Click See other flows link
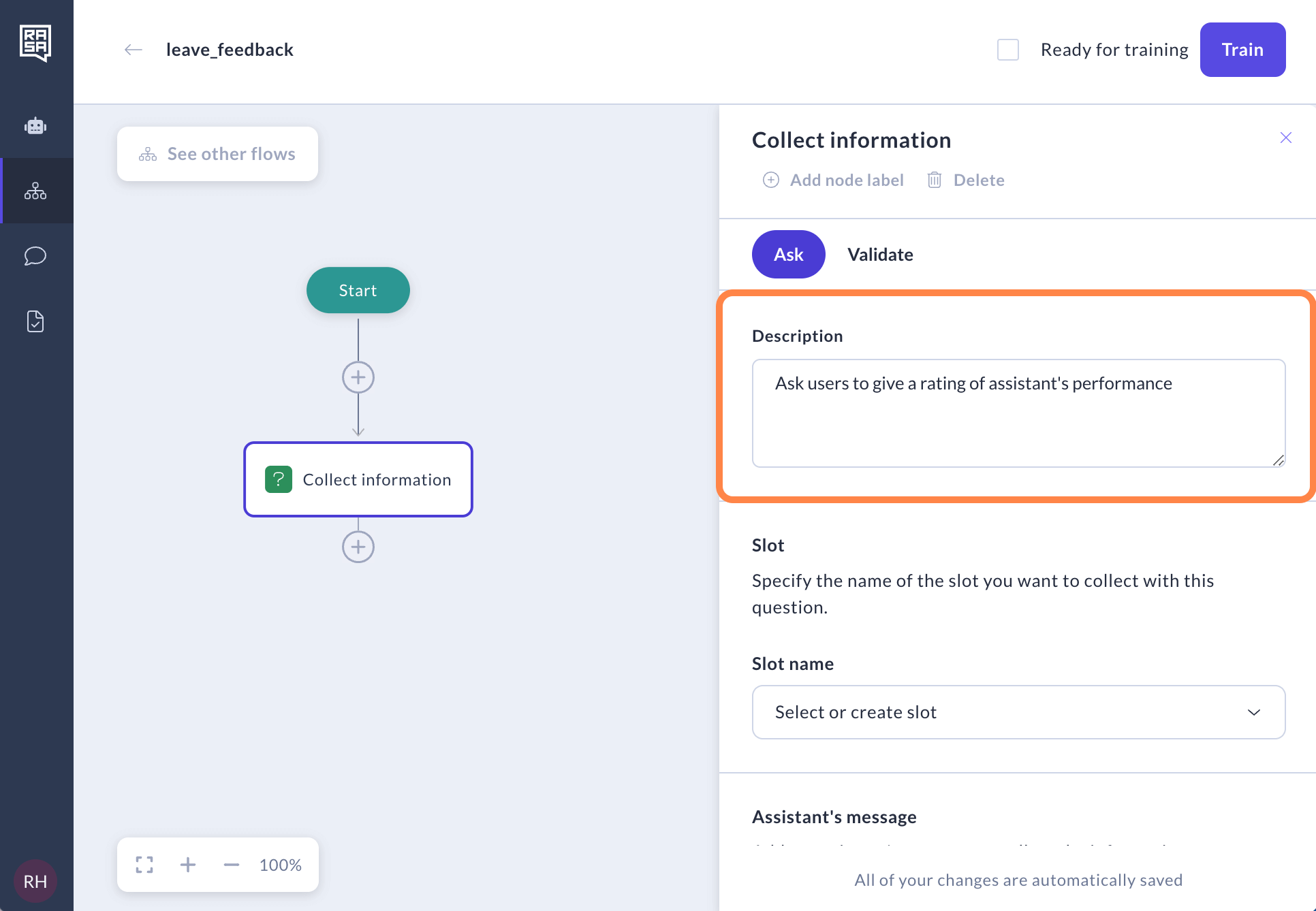This screenshot has width=1316, height=911. tap(216, 153)
